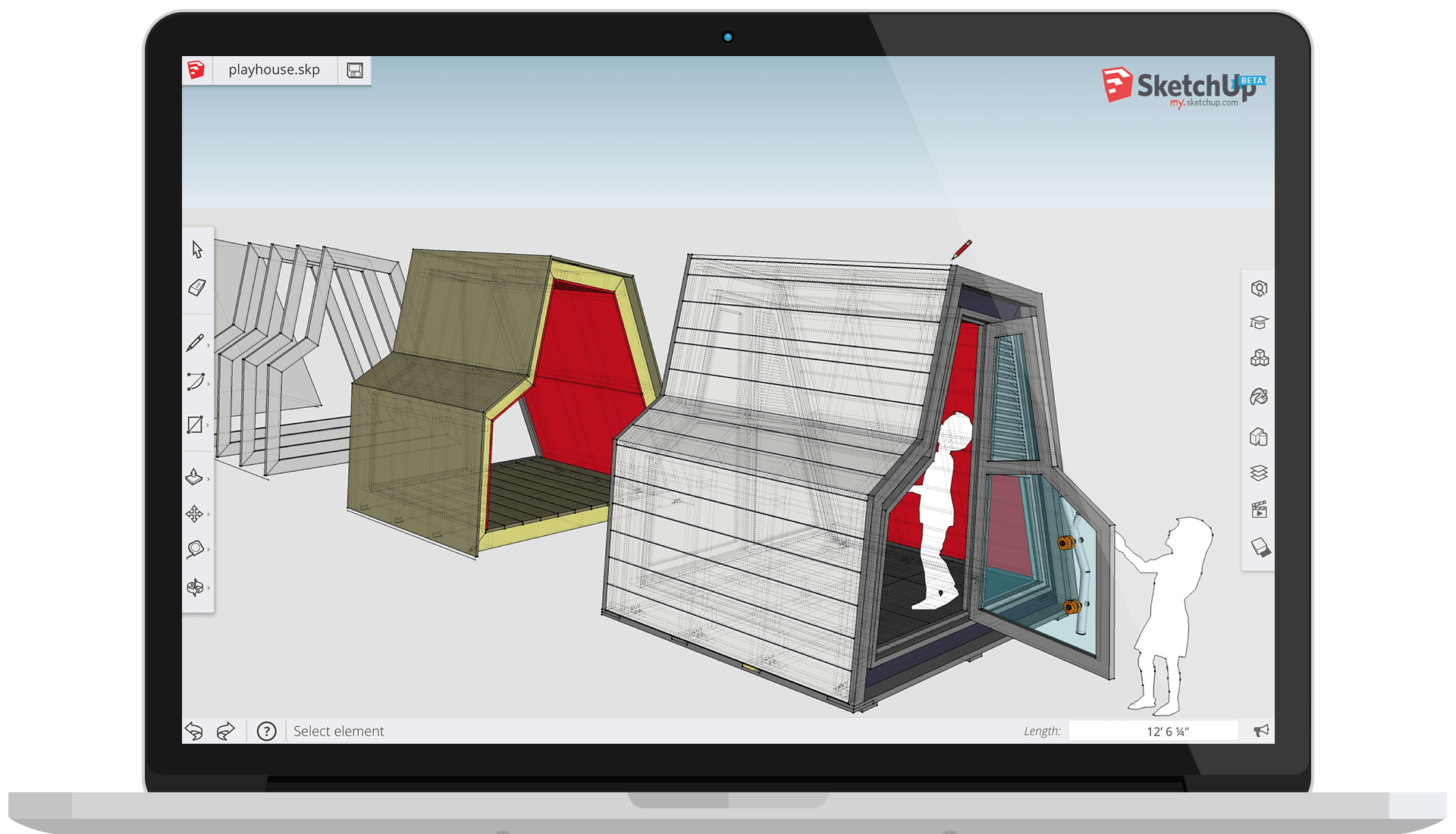Screen dimensions: 1456x834
Task: Choose the Select arrow tool
Action: [197, 249]
